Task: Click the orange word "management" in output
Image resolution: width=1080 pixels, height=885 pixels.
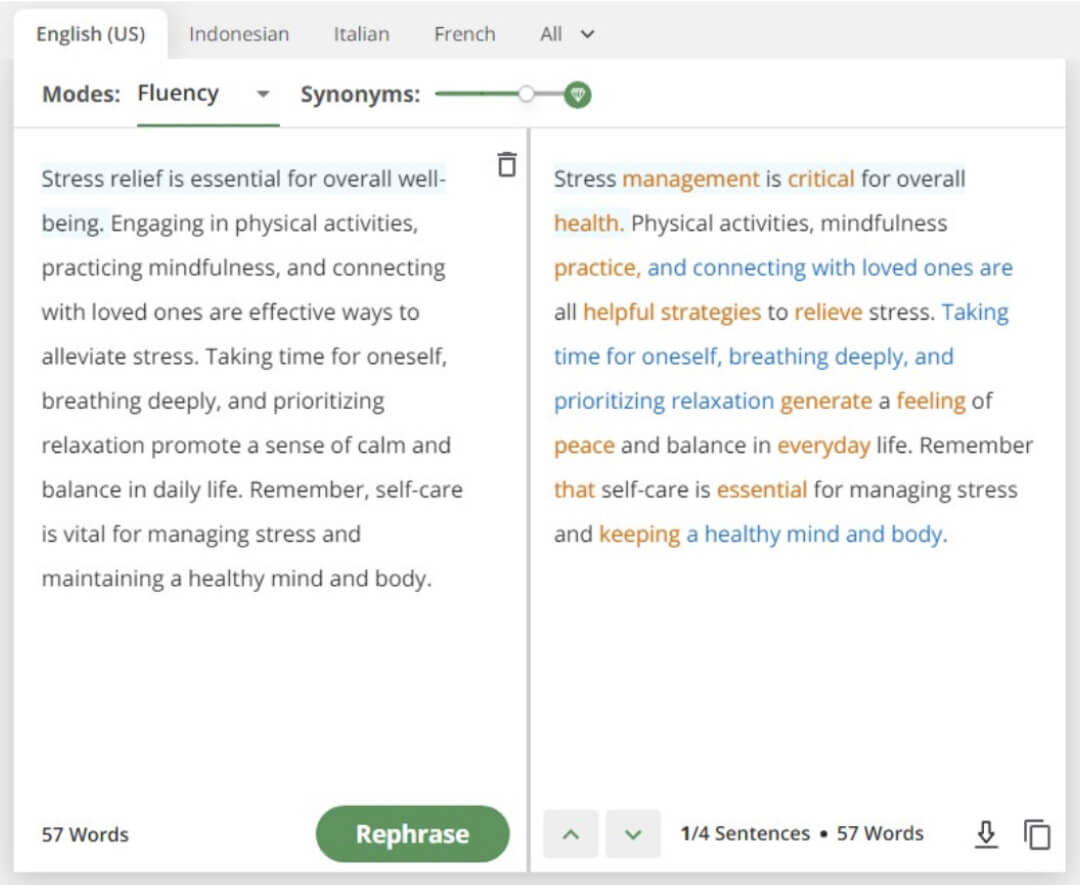Action: [690, 180]
